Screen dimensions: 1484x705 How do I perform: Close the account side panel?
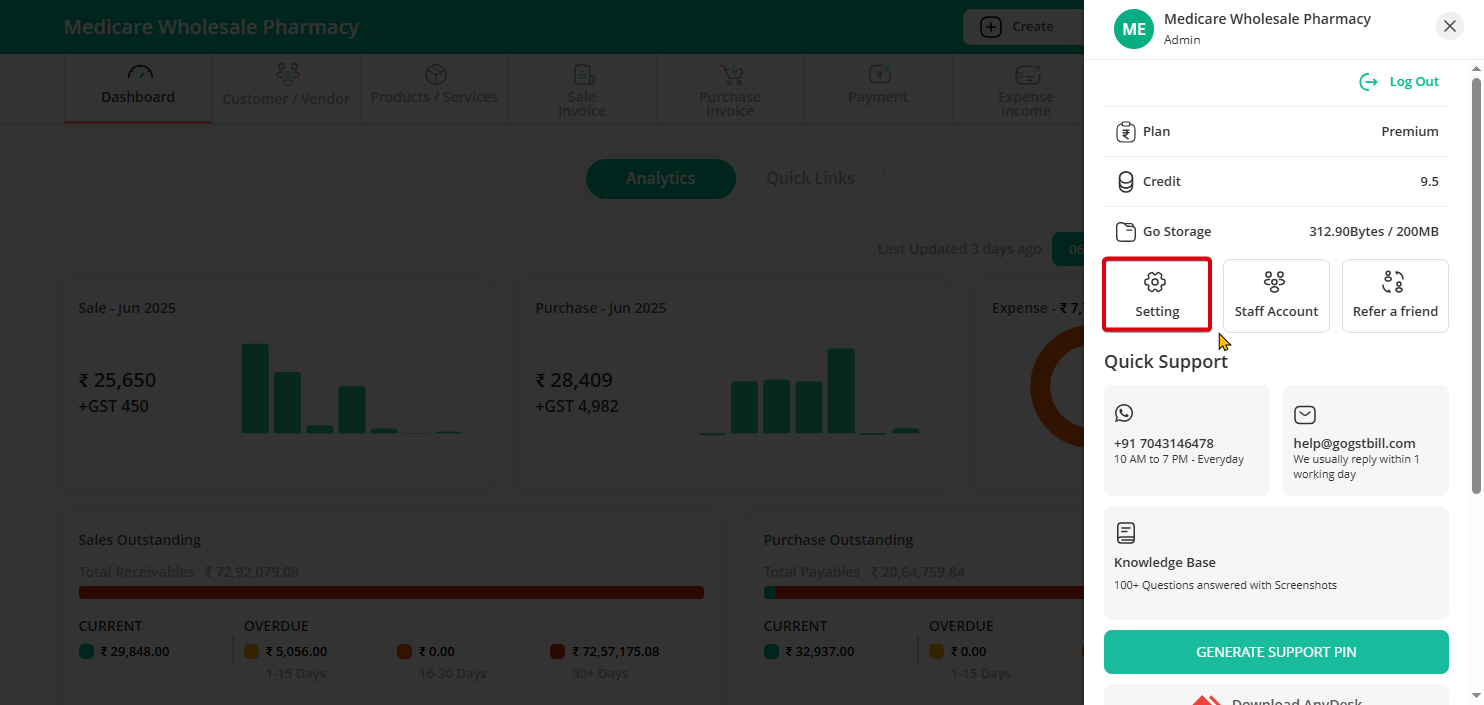tap(1450, 27)
